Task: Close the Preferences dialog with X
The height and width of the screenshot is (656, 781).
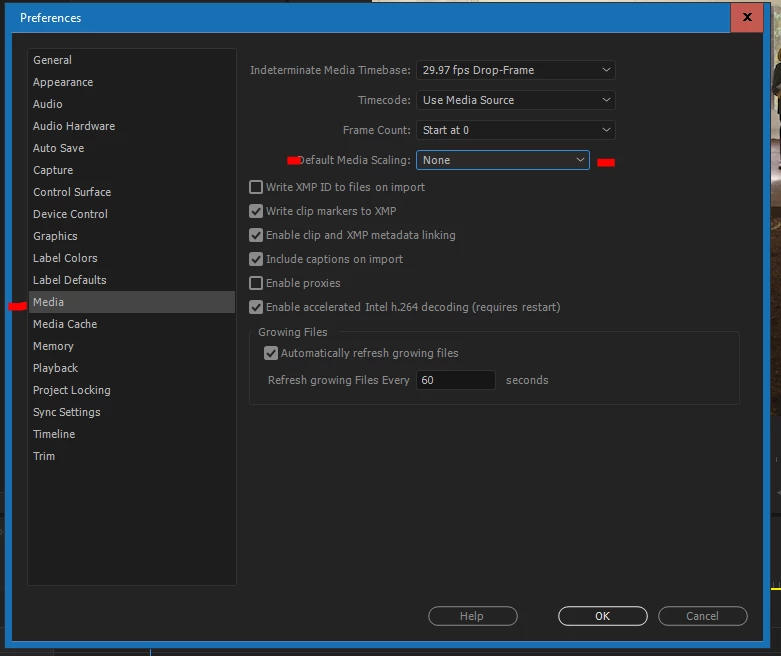Action: (x=747, y=17)
